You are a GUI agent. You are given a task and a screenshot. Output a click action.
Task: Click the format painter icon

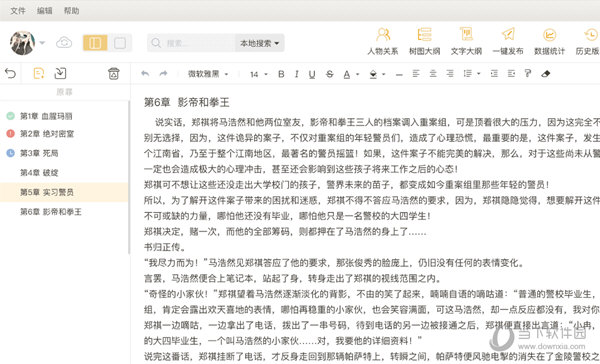(528, 73)
